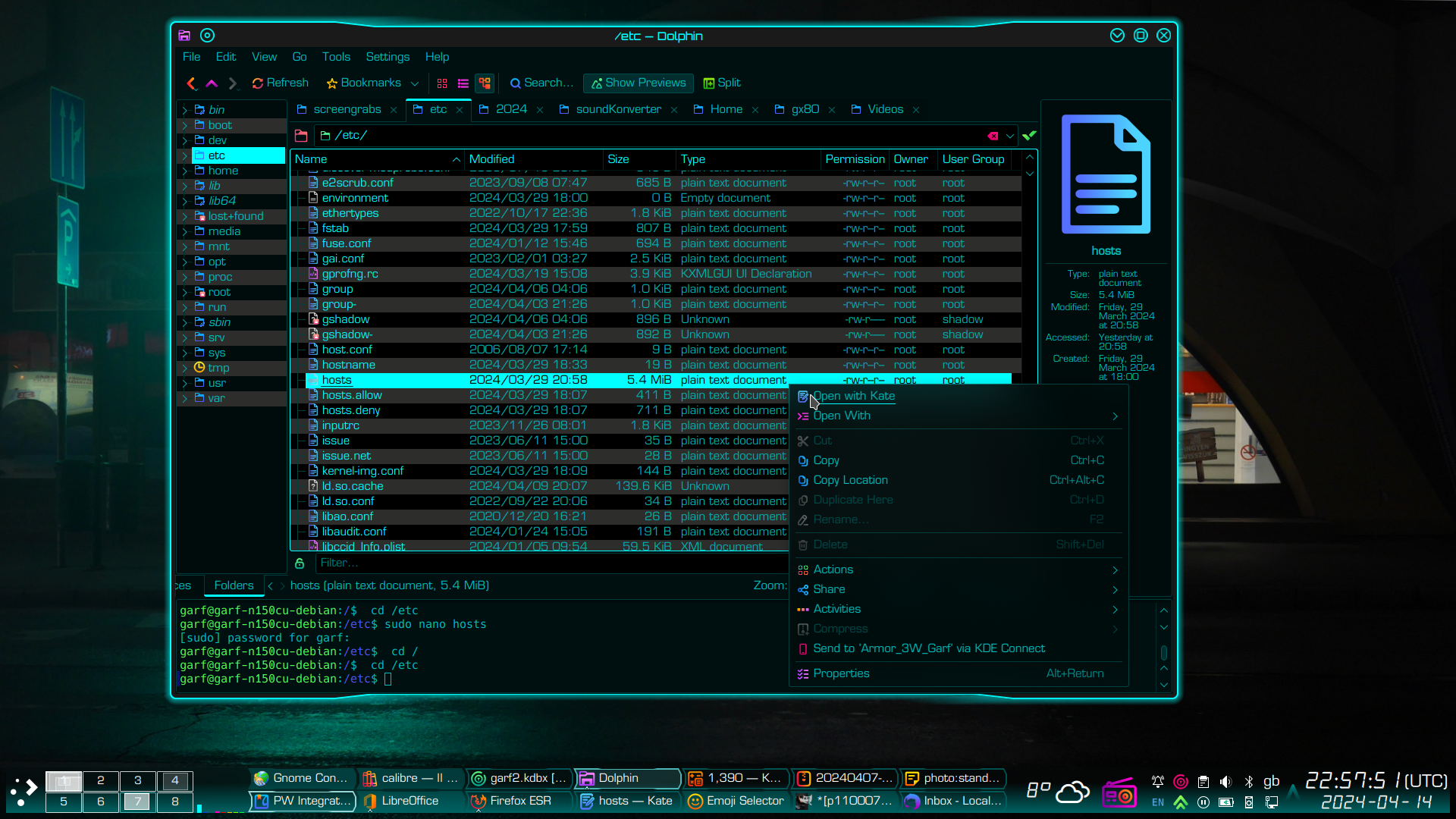Open the weather widget showing 8°
Image resolution: width=1456 pixels, height=819 pixels.
point(1059,791)
